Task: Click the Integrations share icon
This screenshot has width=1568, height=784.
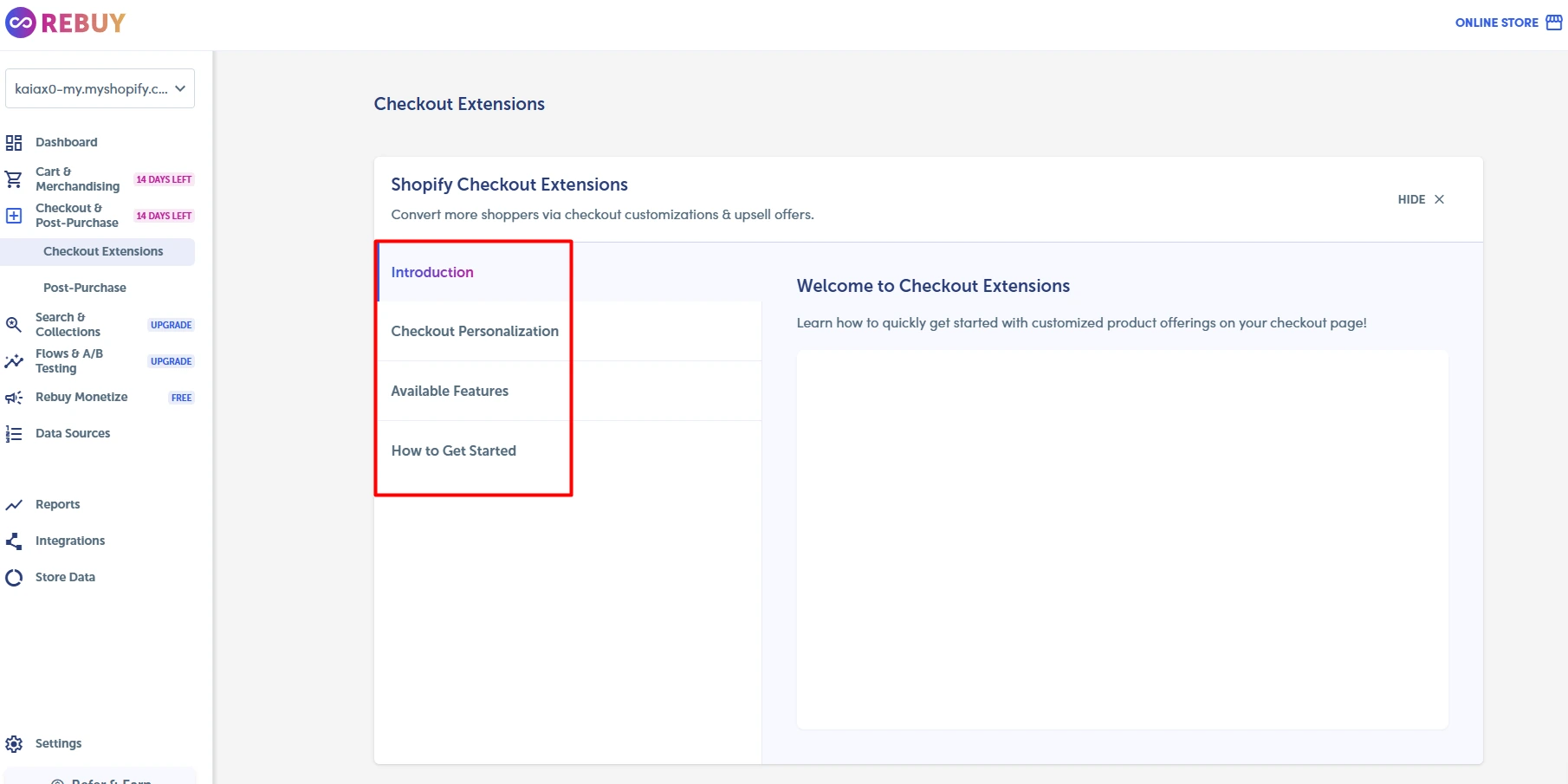Action: pyautogui.click(x=14, y=541)
